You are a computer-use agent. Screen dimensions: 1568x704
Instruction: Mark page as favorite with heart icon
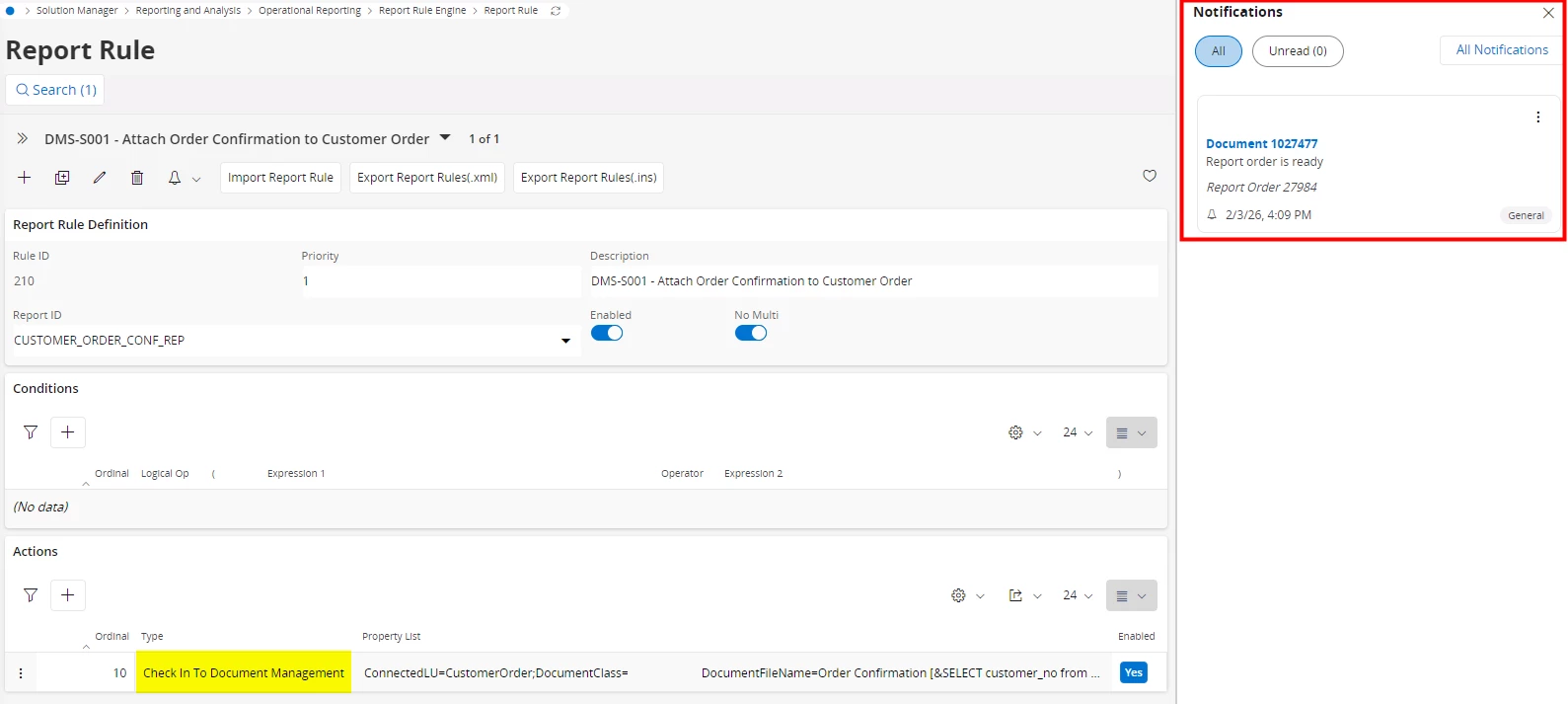point(1150,176)
